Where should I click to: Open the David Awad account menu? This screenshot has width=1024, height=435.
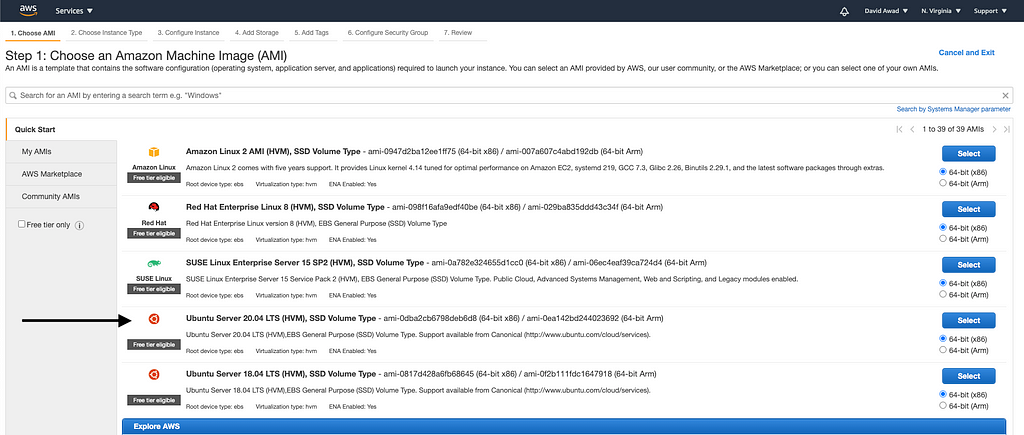click(x=886, y=11)
